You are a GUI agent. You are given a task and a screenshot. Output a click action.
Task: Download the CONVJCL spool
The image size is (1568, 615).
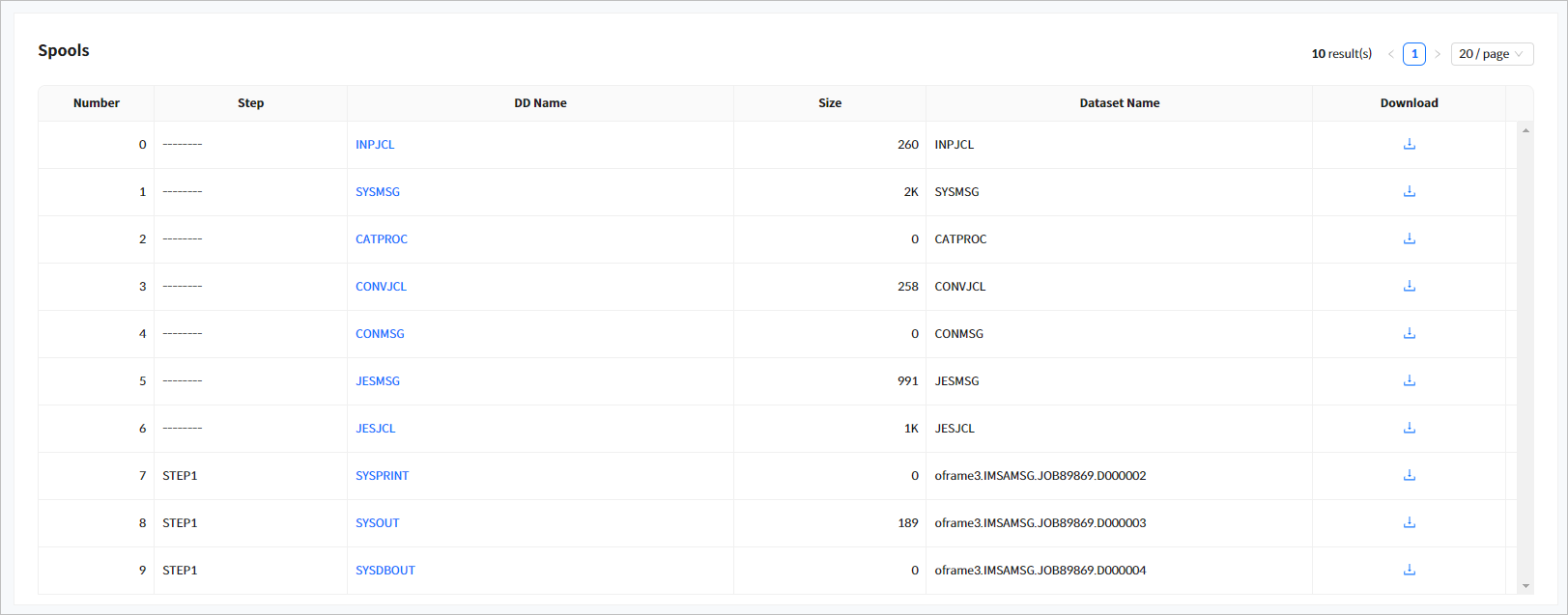click(1409, 286)
